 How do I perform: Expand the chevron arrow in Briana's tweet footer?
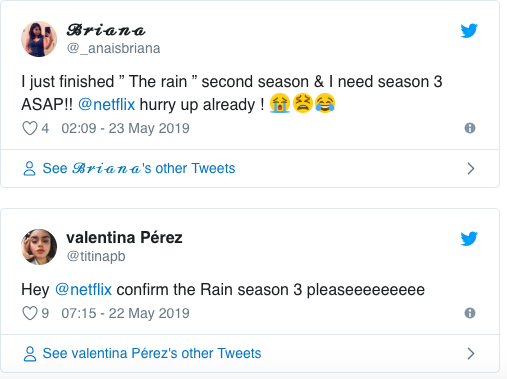(x=471, y=168)
